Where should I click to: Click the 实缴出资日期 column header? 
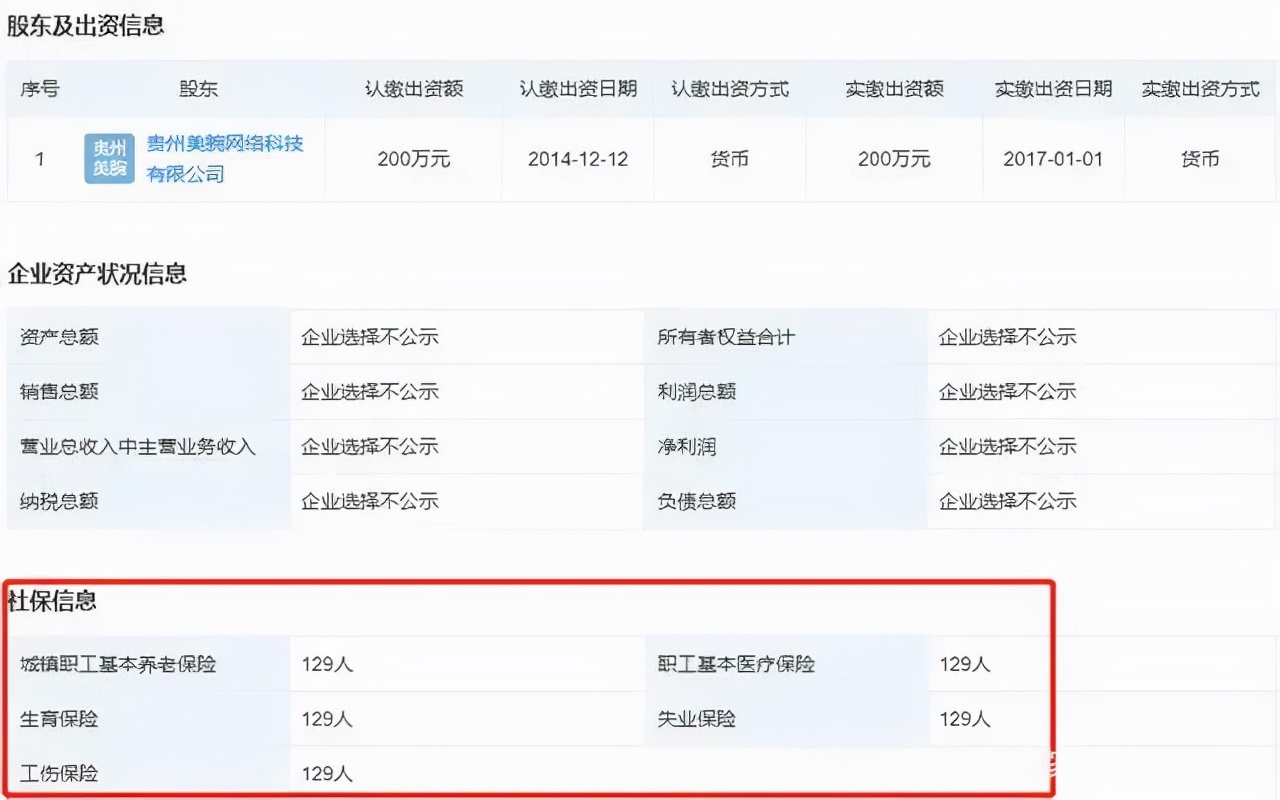[x=1053, y=89]
